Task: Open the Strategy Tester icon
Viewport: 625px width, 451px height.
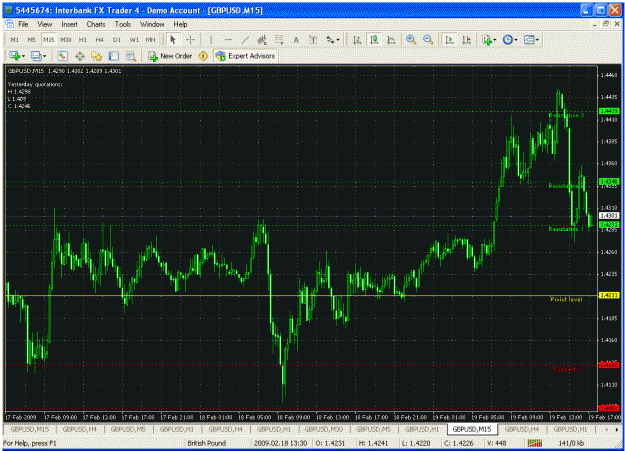Action: point(131,56)
